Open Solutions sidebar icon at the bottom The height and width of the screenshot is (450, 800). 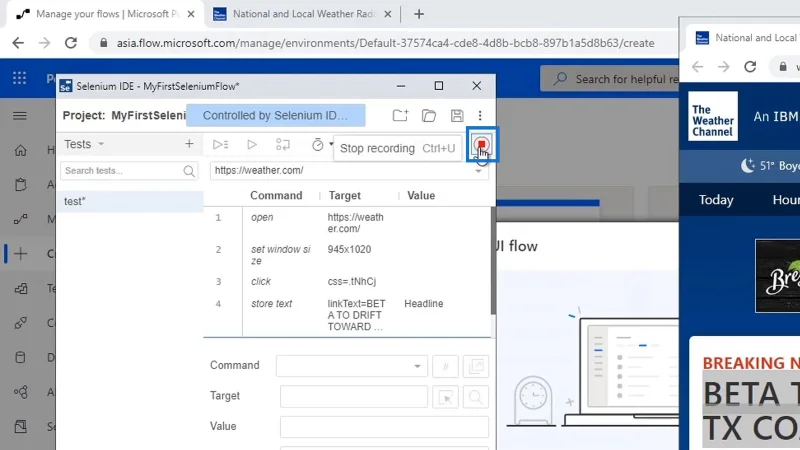[x=20, y=426]
